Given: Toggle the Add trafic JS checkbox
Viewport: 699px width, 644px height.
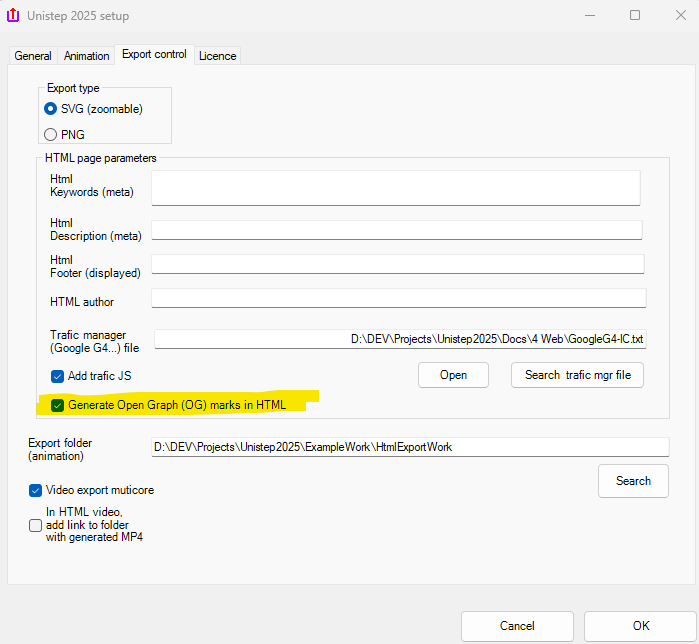Looking at the screenshot, I should 58,377.
